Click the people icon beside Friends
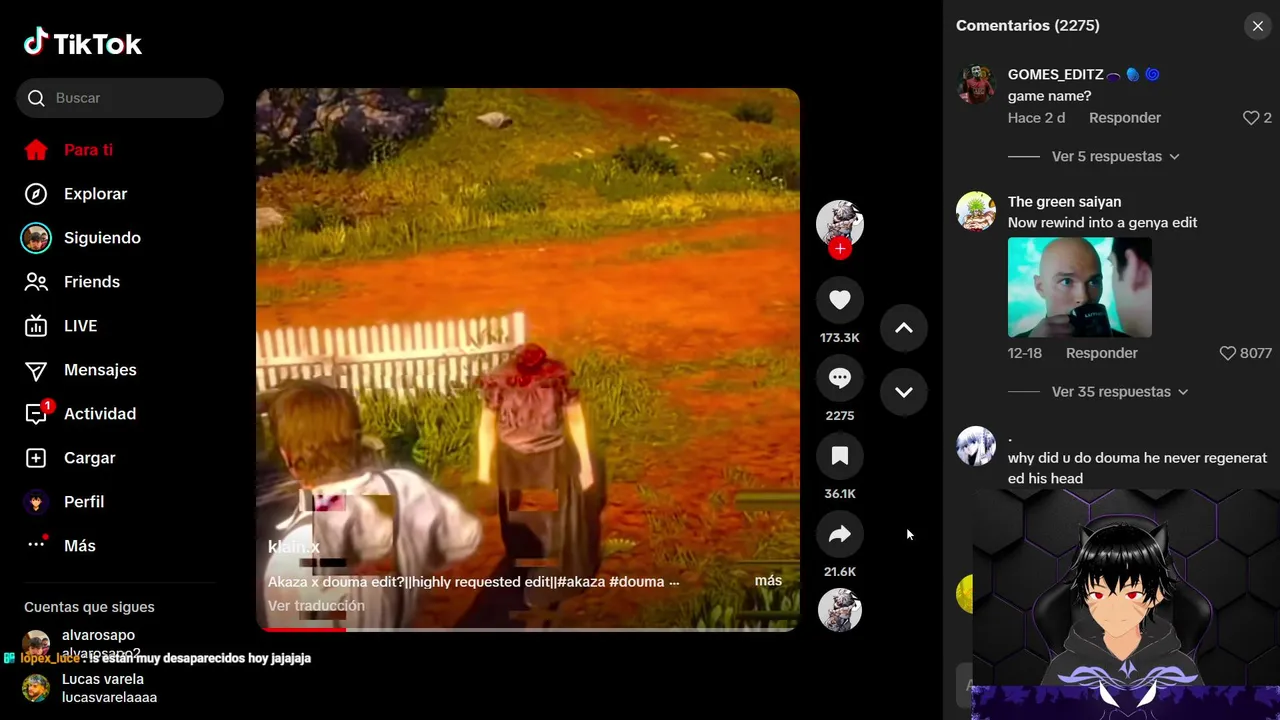Screen dimensions: 1280x720 tap(36, 282)
